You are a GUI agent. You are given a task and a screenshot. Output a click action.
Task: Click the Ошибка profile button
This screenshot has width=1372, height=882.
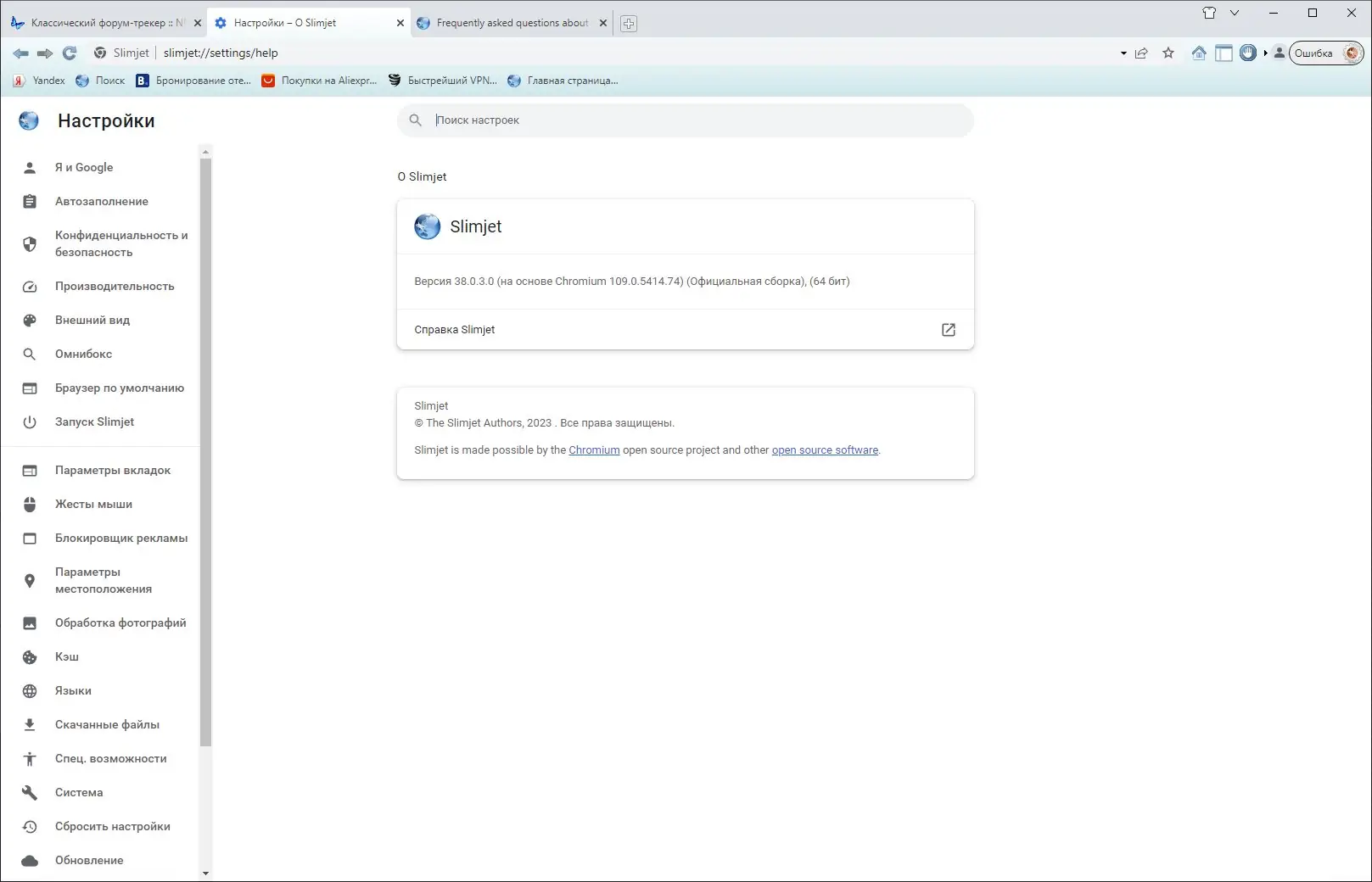(x=1325, y=53)
